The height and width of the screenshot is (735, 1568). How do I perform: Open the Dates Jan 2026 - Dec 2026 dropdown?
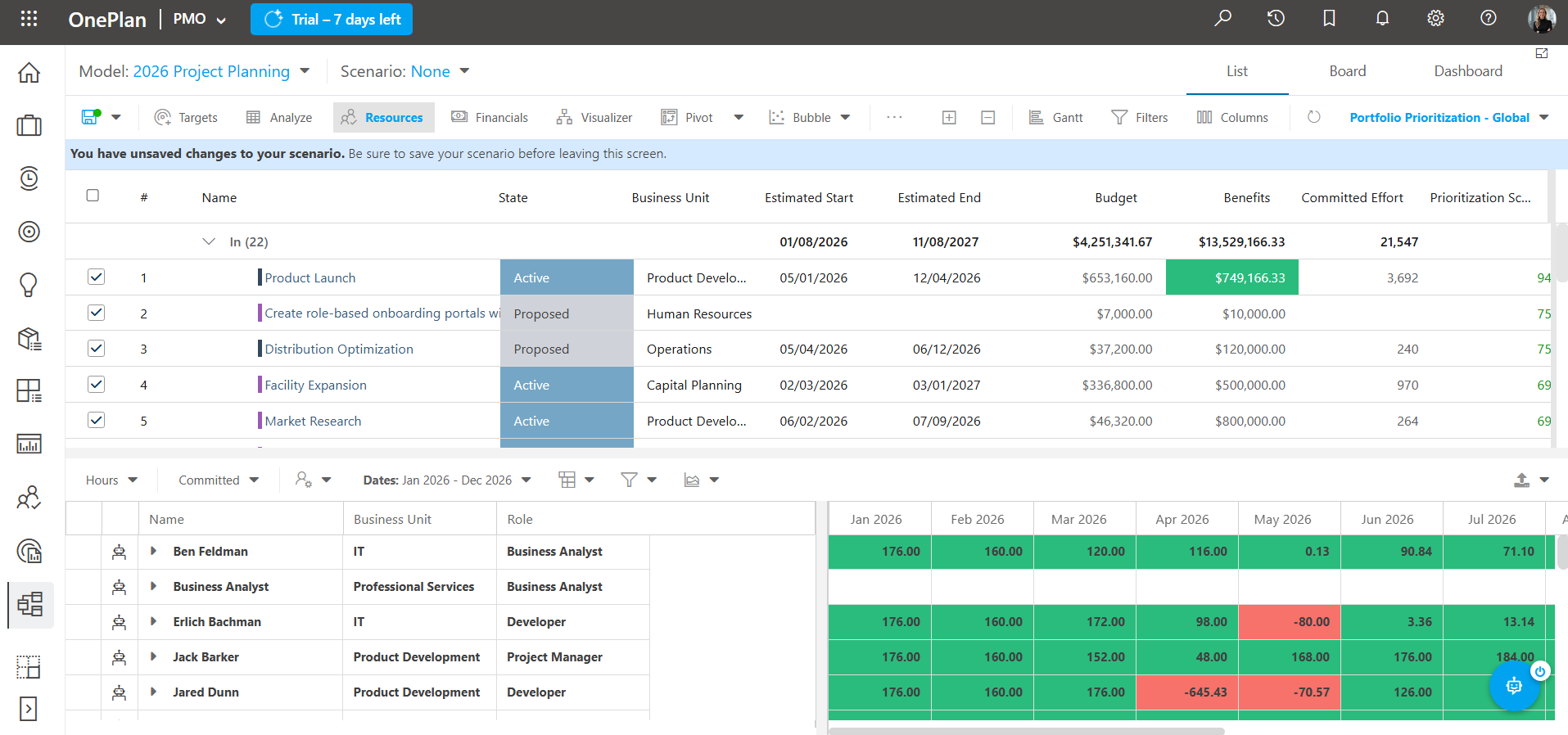click(x=447, y=480)
